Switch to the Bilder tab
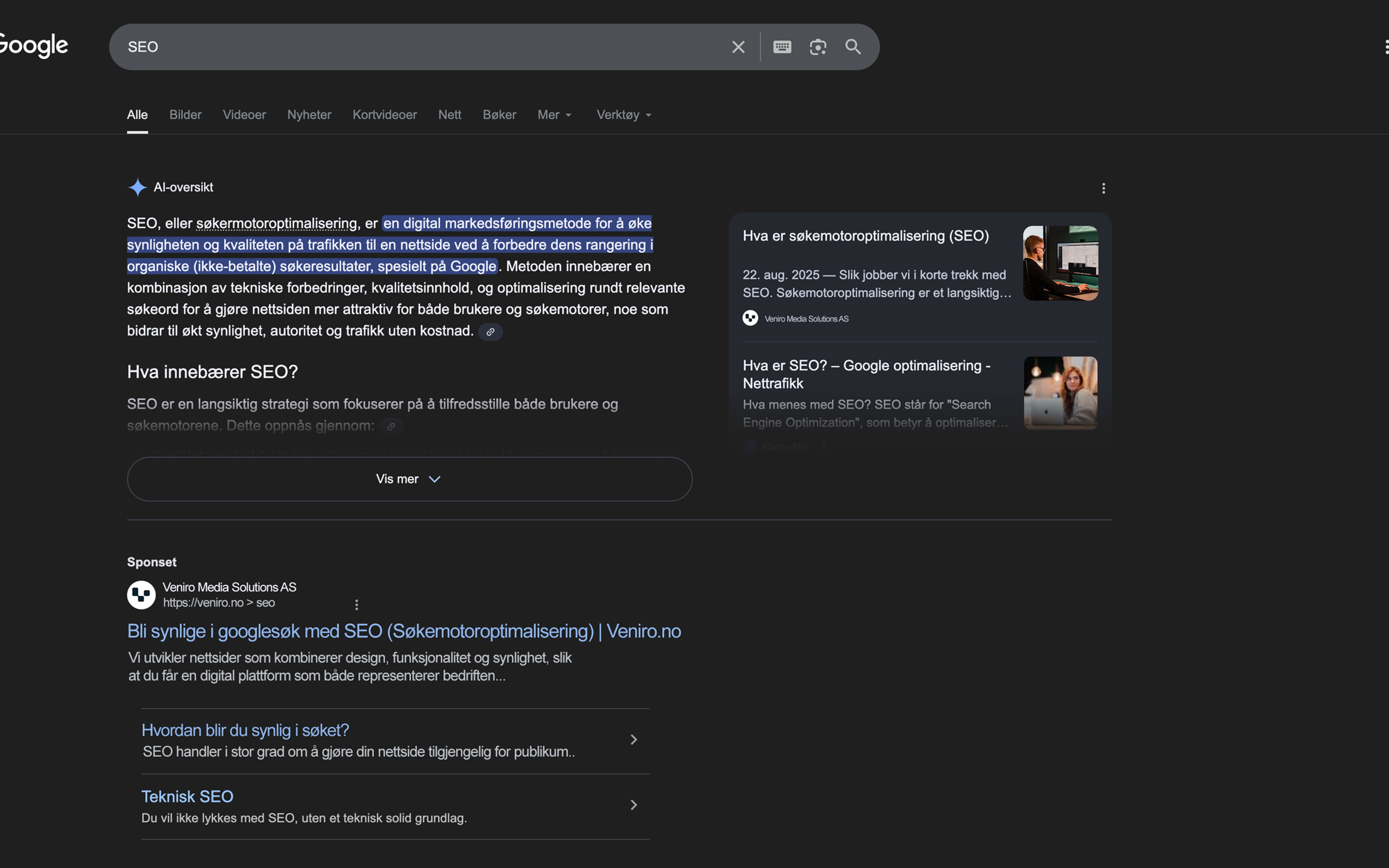Image resolution: width=1389 pixels, height=868 pixels. (x=186, y=115)
